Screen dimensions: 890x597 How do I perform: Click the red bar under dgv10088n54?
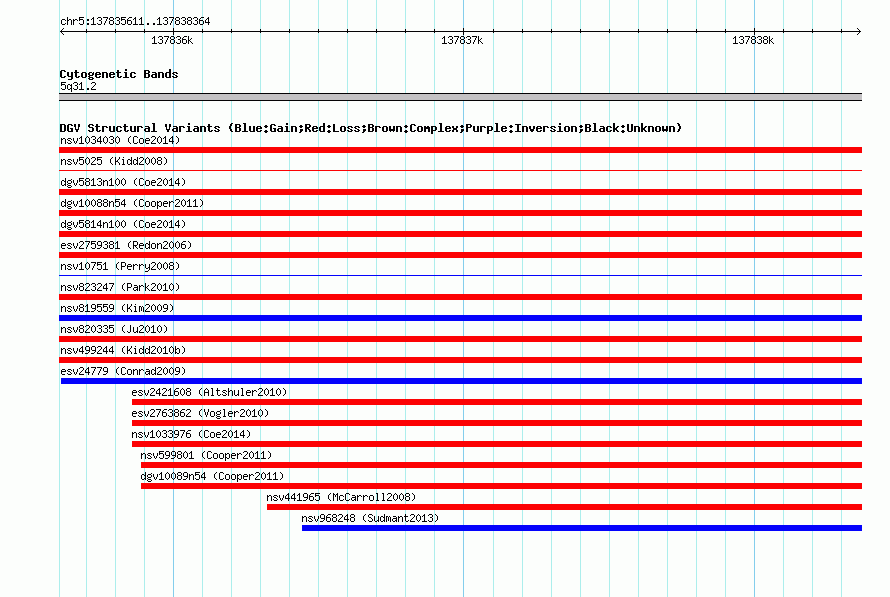coord(460,213)
